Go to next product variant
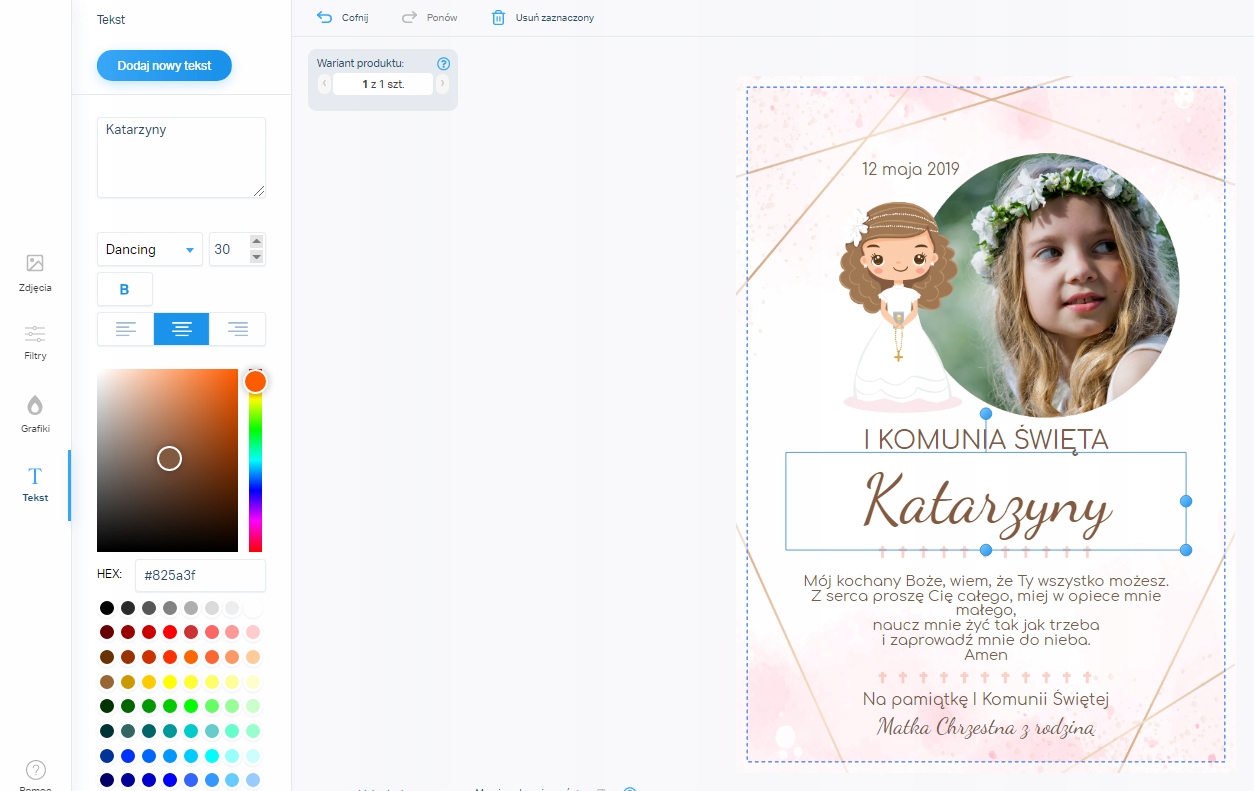 (442, 84)
